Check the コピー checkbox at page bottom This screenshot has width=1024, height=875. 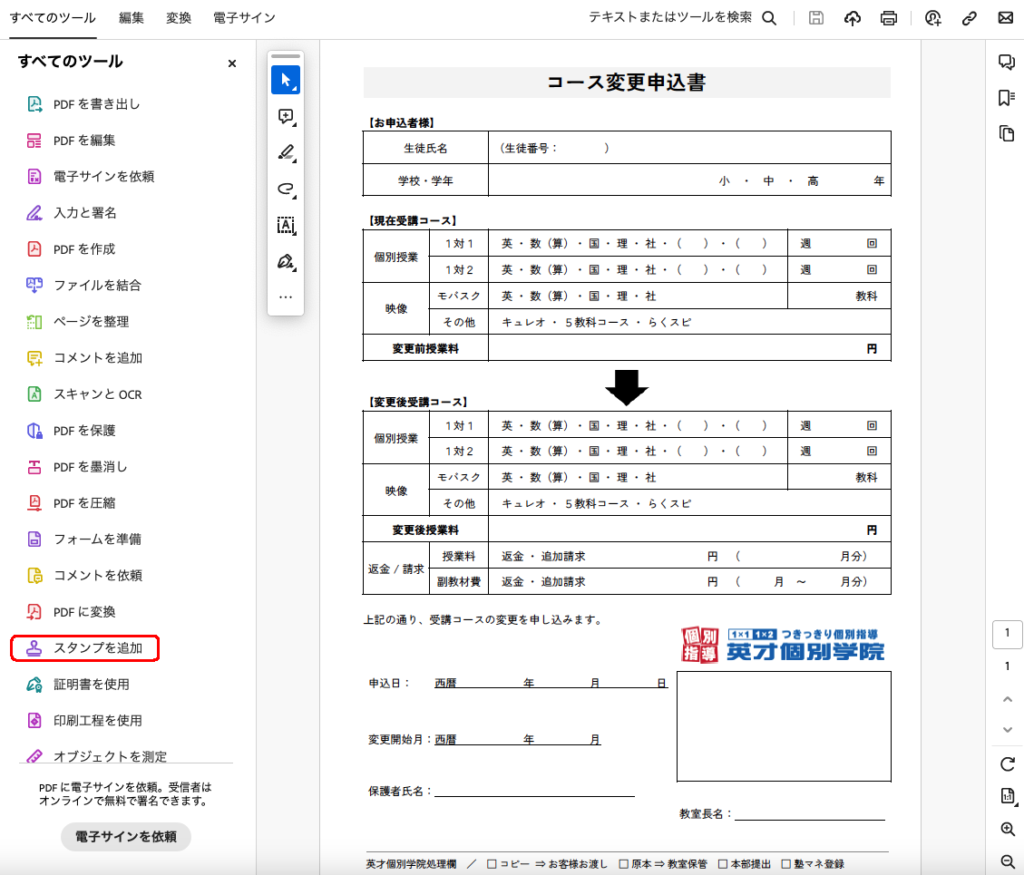492,864
